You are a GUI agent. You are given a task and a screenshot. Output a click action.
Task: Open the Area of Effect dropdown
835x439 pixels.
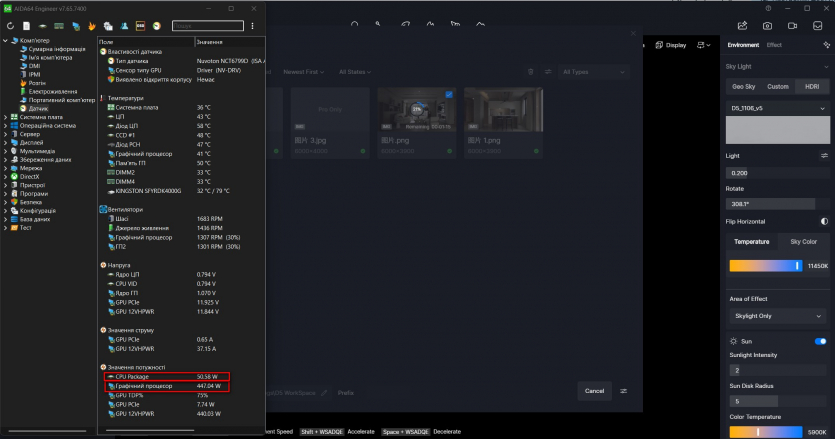[777, 316]
